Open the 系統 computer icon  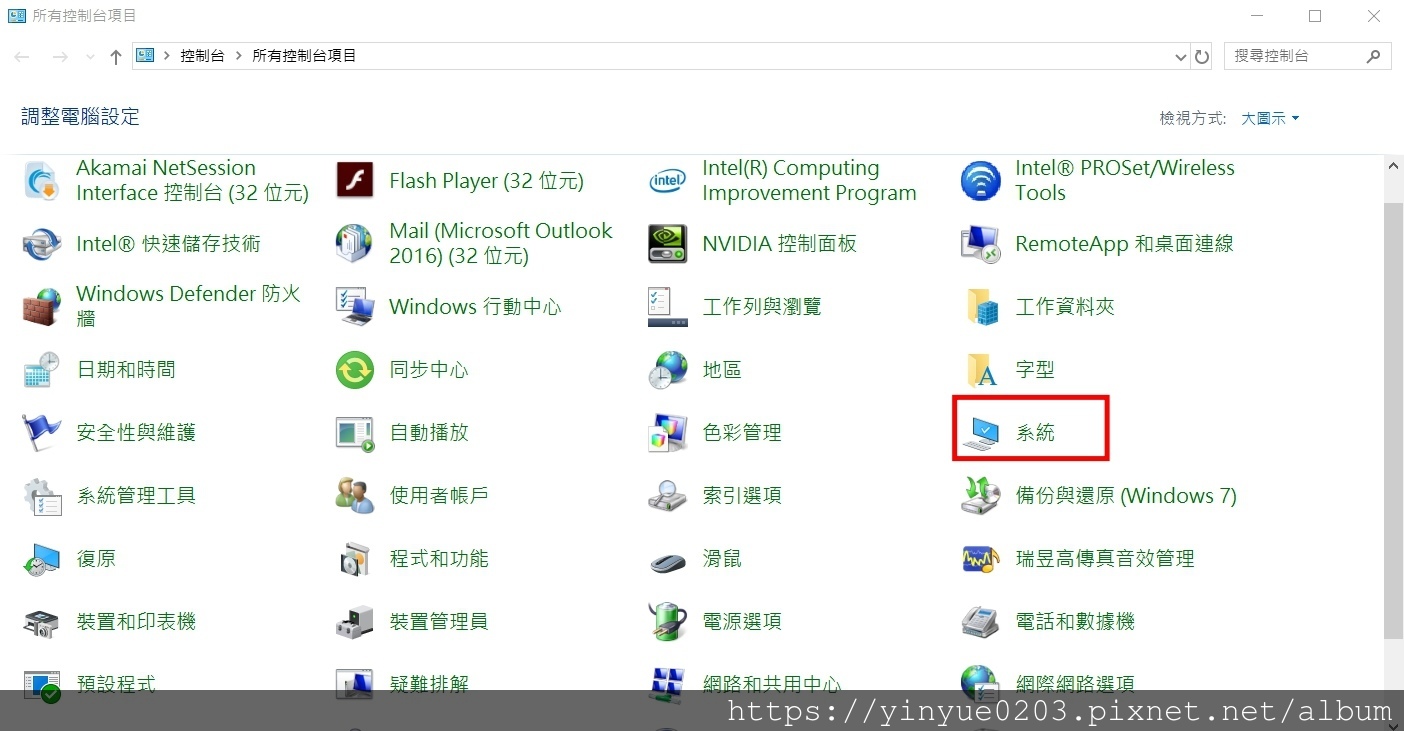(x=981, y=433)
